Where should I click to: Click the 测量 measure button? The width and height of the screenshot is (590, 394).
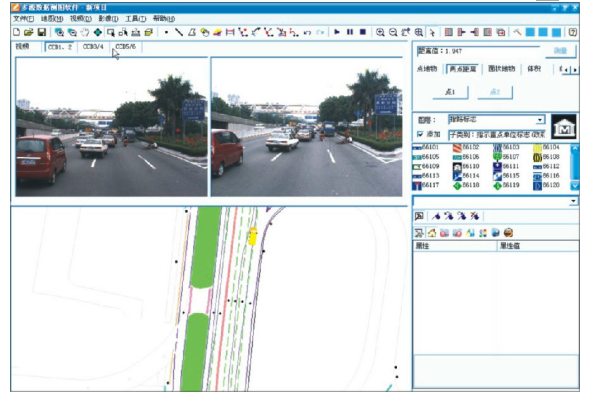pyautogui.click(x=560, y=51)
